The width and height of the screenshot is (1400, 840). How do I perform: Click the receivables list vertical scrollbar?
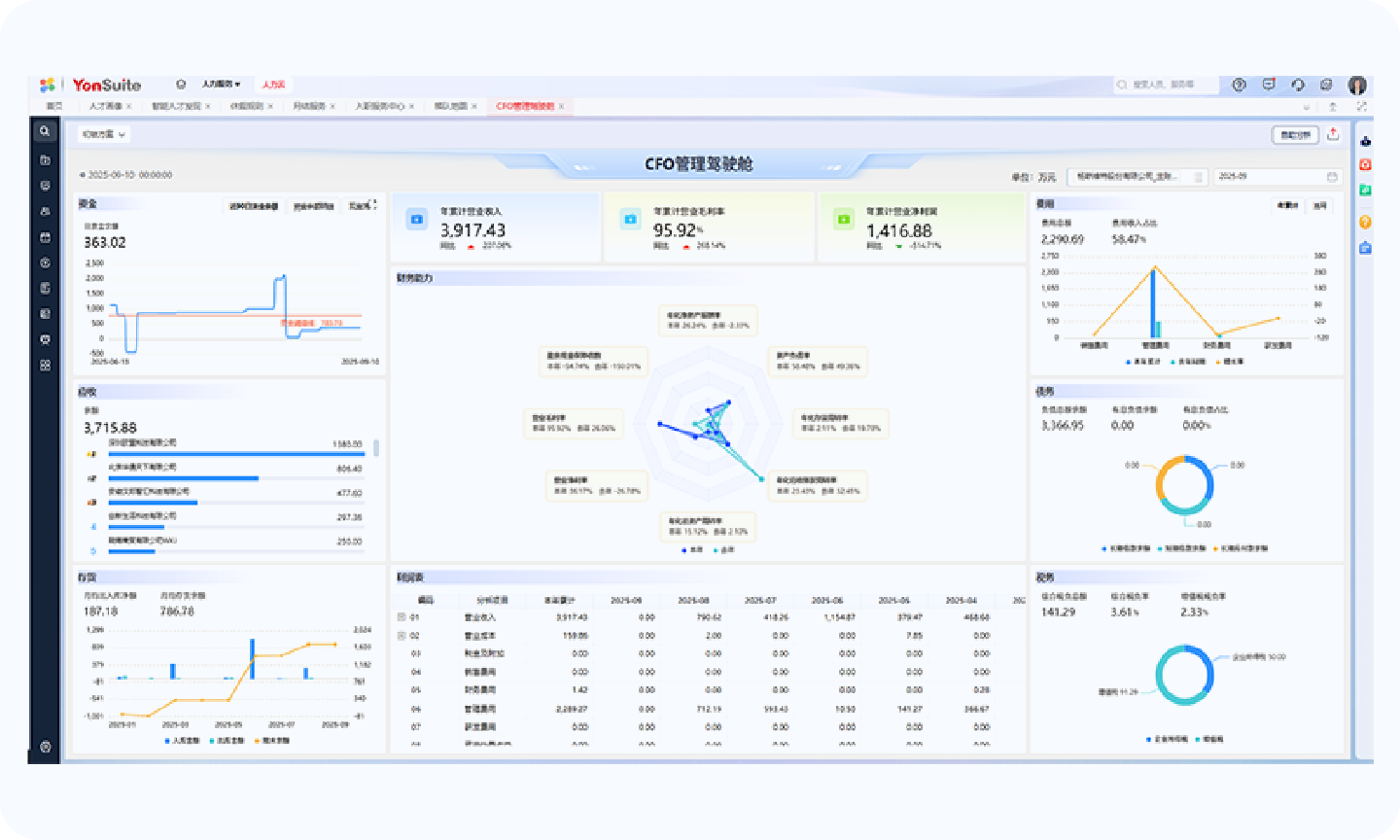click(x=376, y=448)
